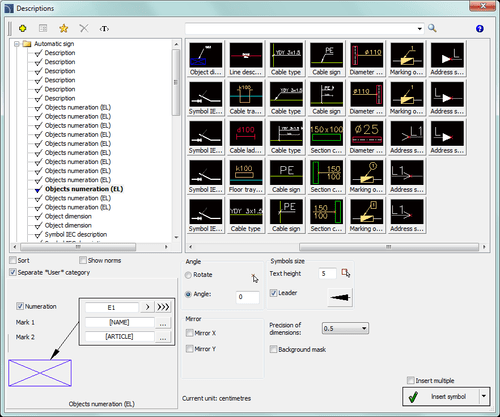Select the Rotate radio button

(188, 275)
